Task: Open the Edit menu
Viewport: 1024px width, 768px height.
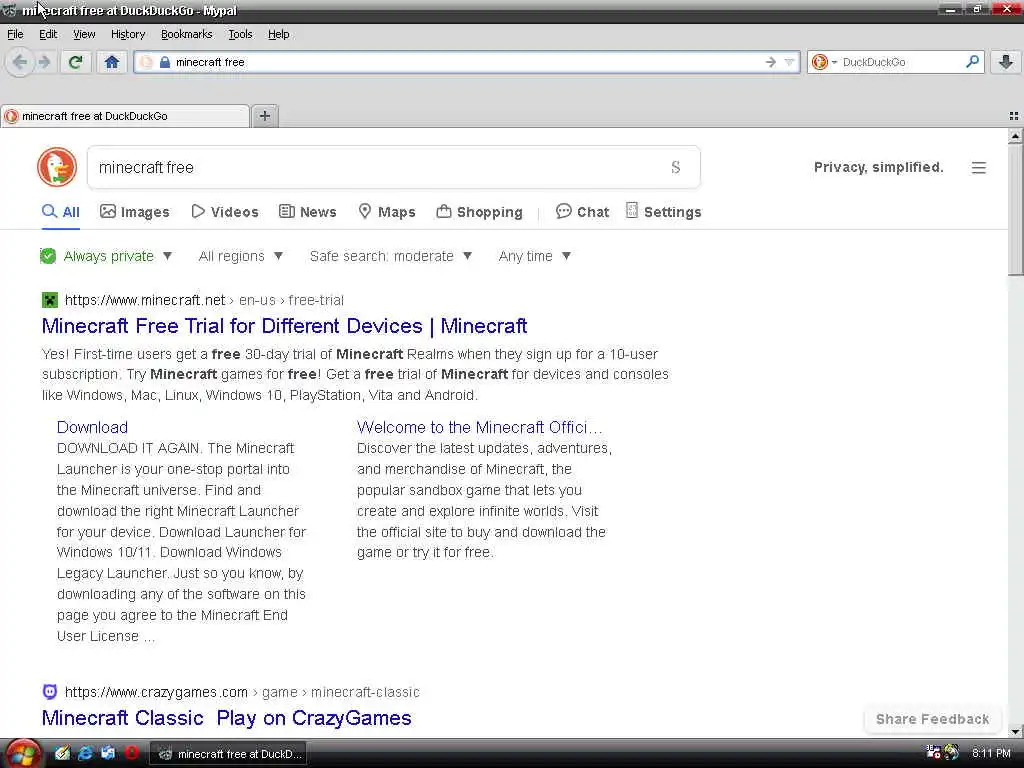Action: [48, 34]
